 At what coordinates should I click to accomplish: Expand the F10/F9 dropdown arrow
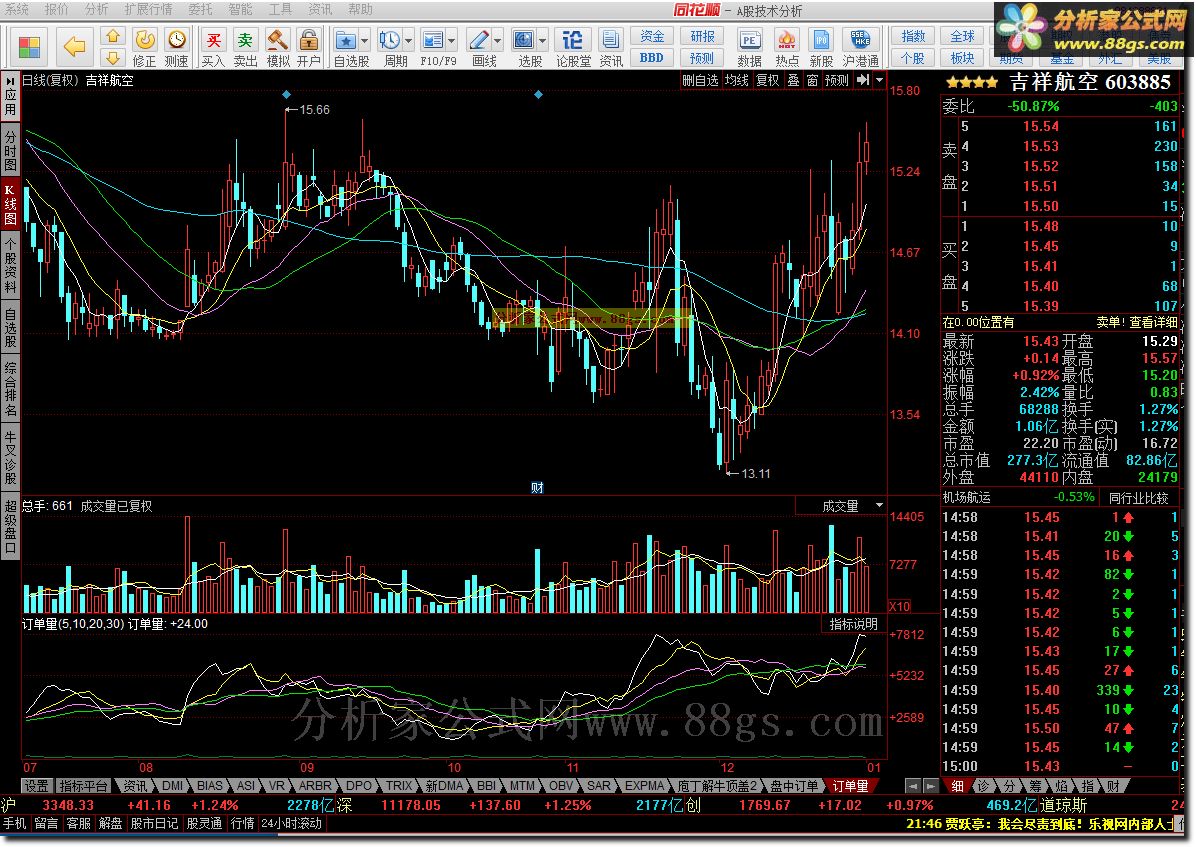452,40
